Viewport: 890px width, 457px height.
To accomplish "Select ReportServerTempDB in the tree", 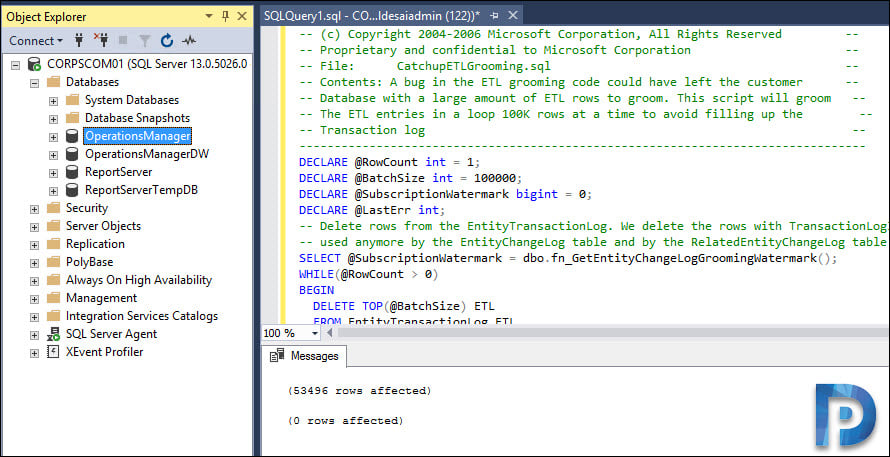I will click(141, 190).
